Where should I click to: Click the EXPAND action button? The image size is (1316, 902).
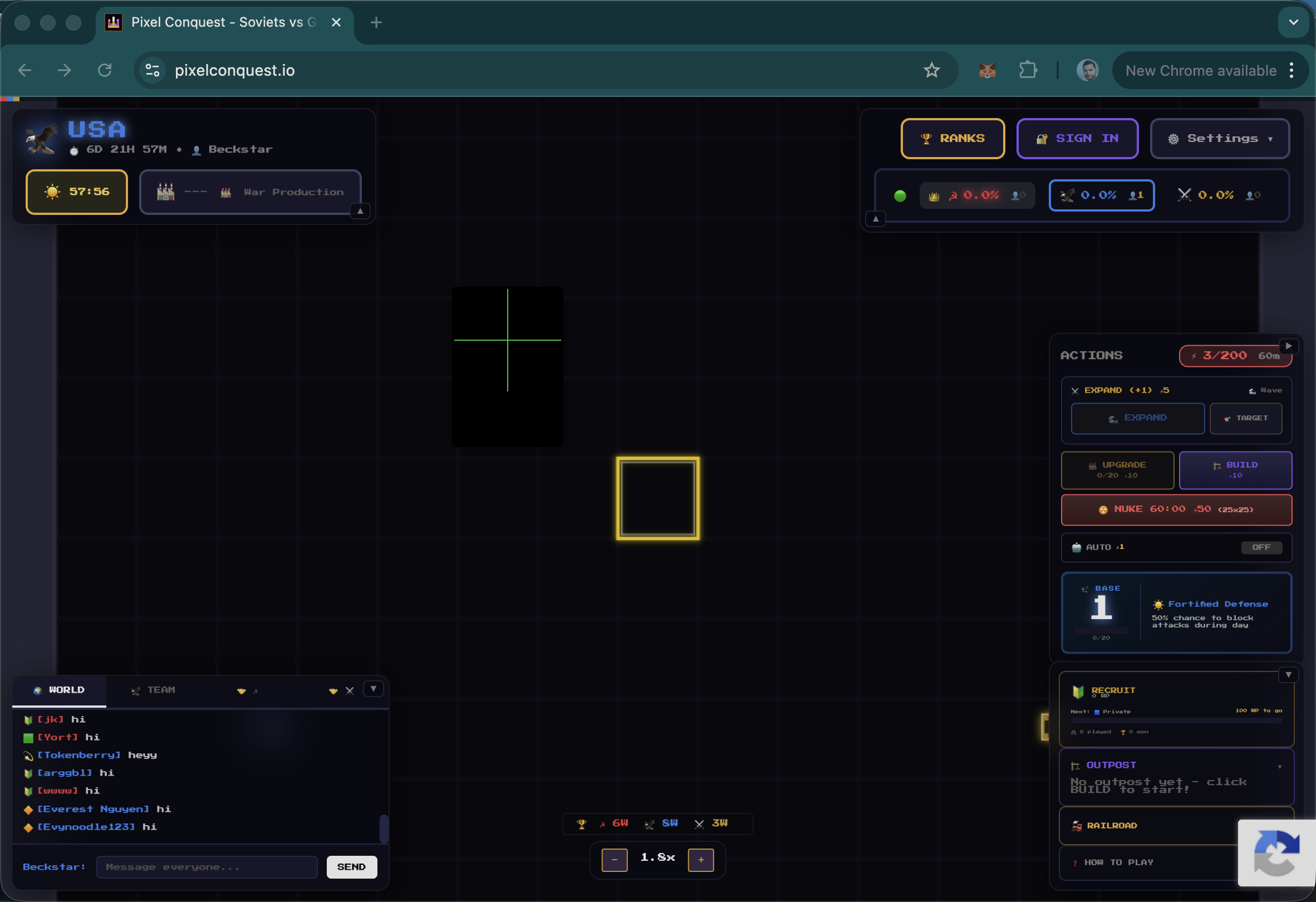(1138, 418)
